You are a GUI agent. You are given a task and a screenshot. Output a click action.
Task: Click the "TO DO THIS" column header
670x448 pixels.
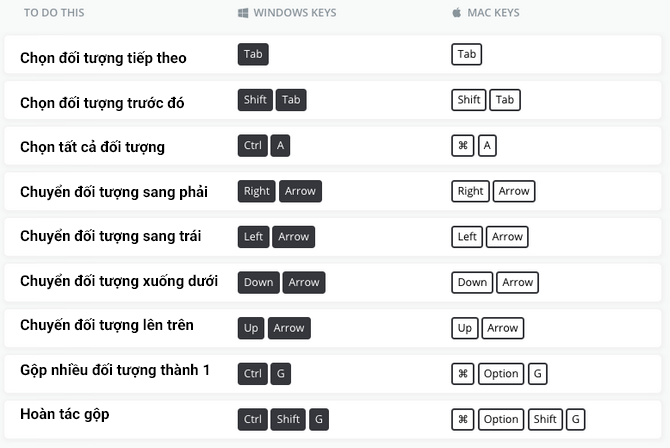pos(54,13)
